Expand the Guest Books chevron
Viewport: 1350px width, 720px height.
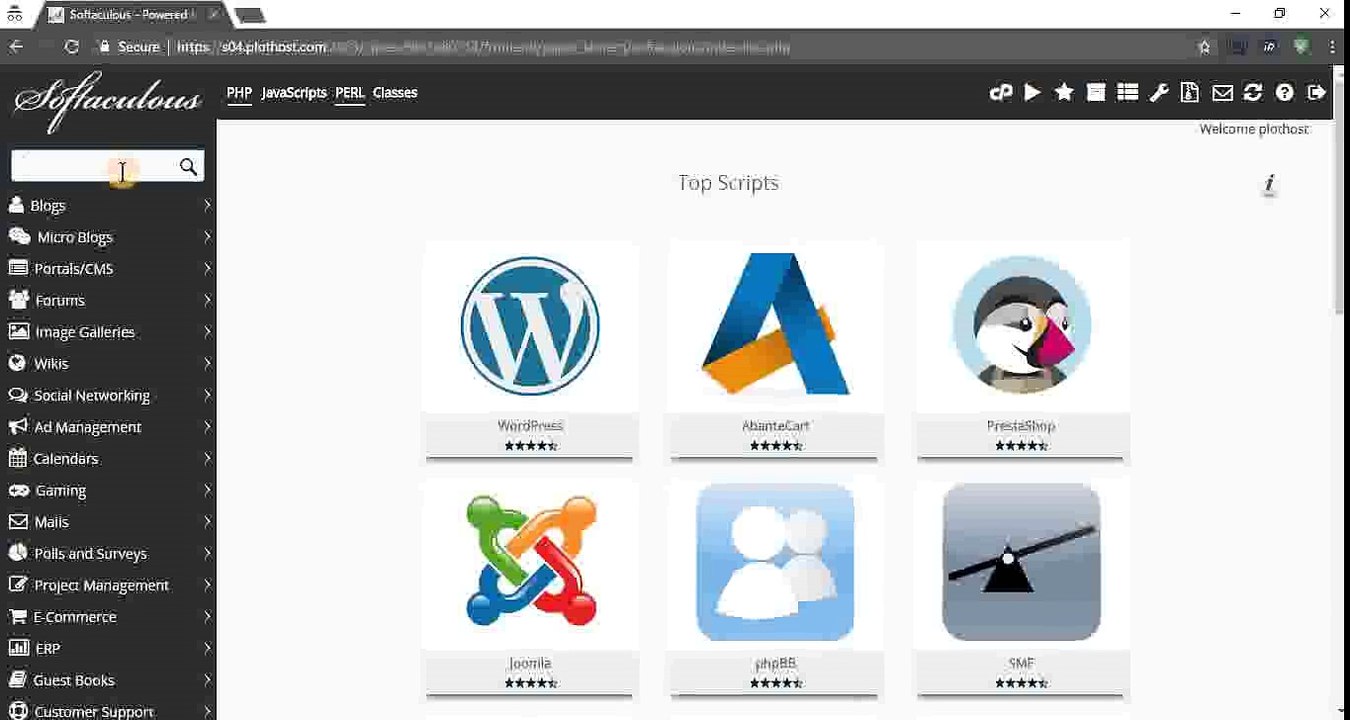point(207,680)
